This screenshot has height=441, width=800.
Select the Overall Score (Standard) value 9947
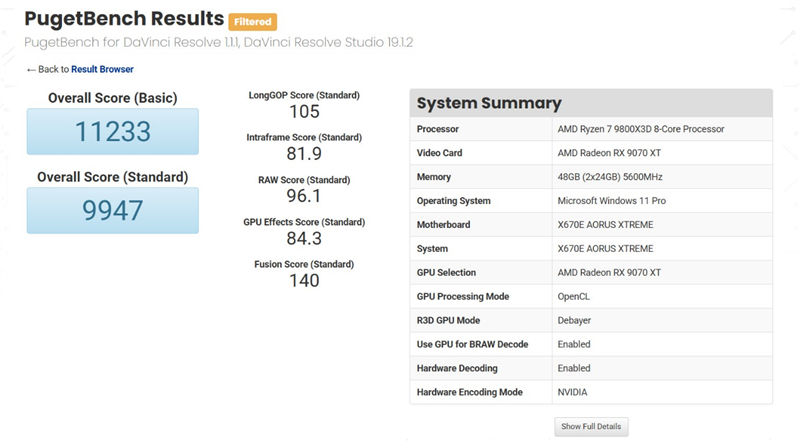click(x=113, y=210)
